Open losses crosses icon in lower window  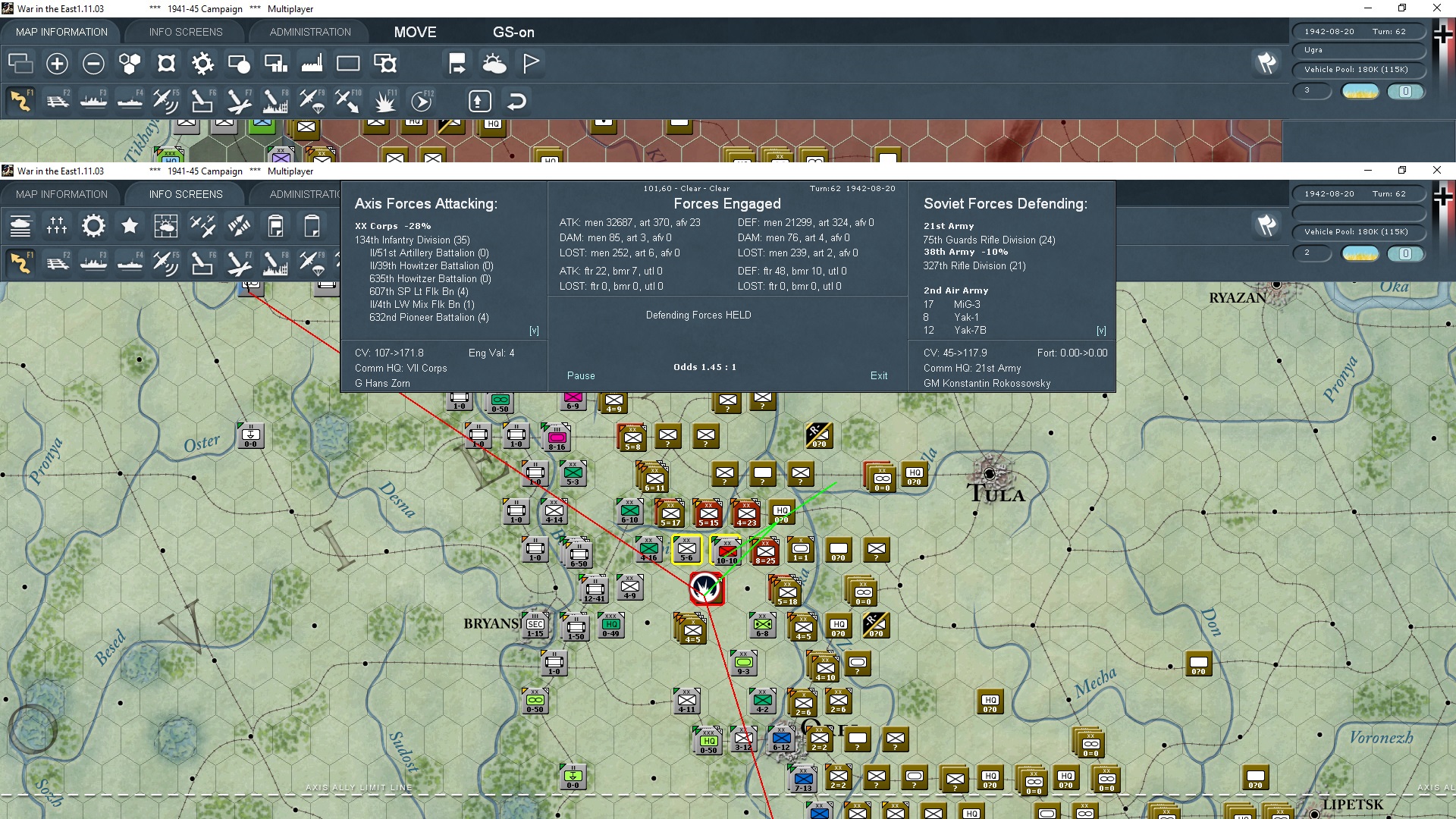[57, 226]
